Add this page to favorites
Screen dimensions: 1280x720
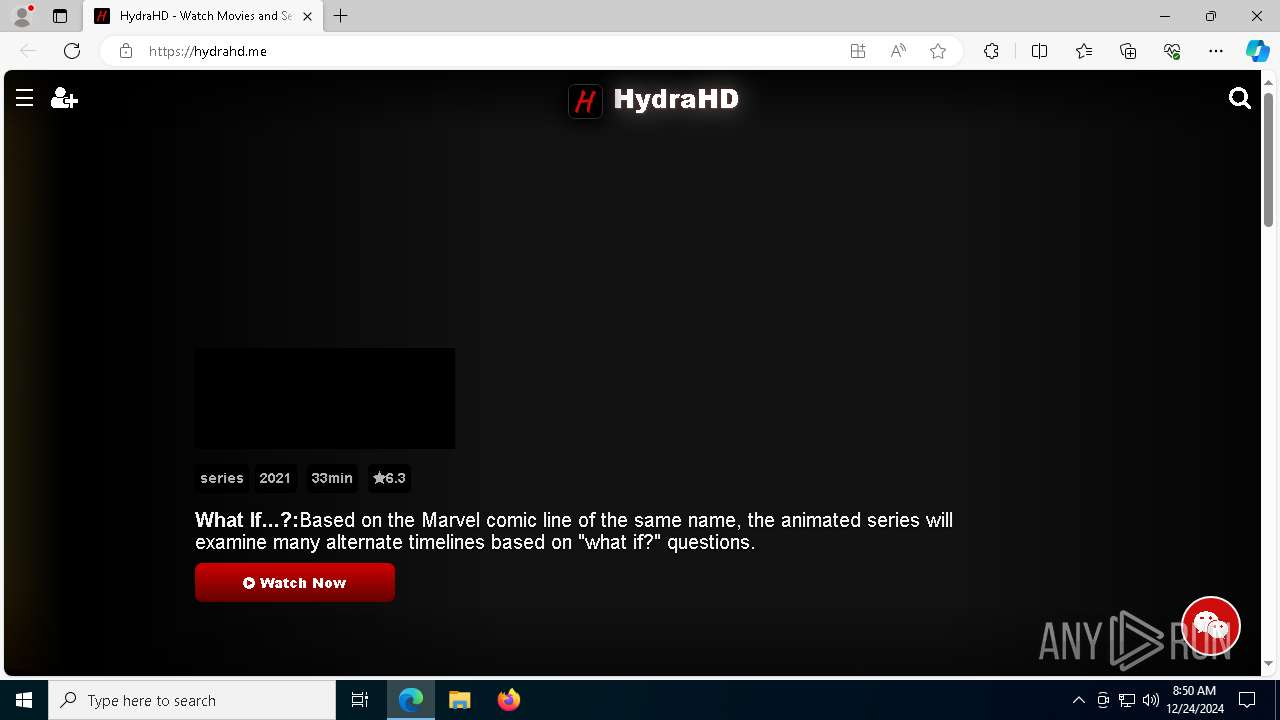pos(938,51)
